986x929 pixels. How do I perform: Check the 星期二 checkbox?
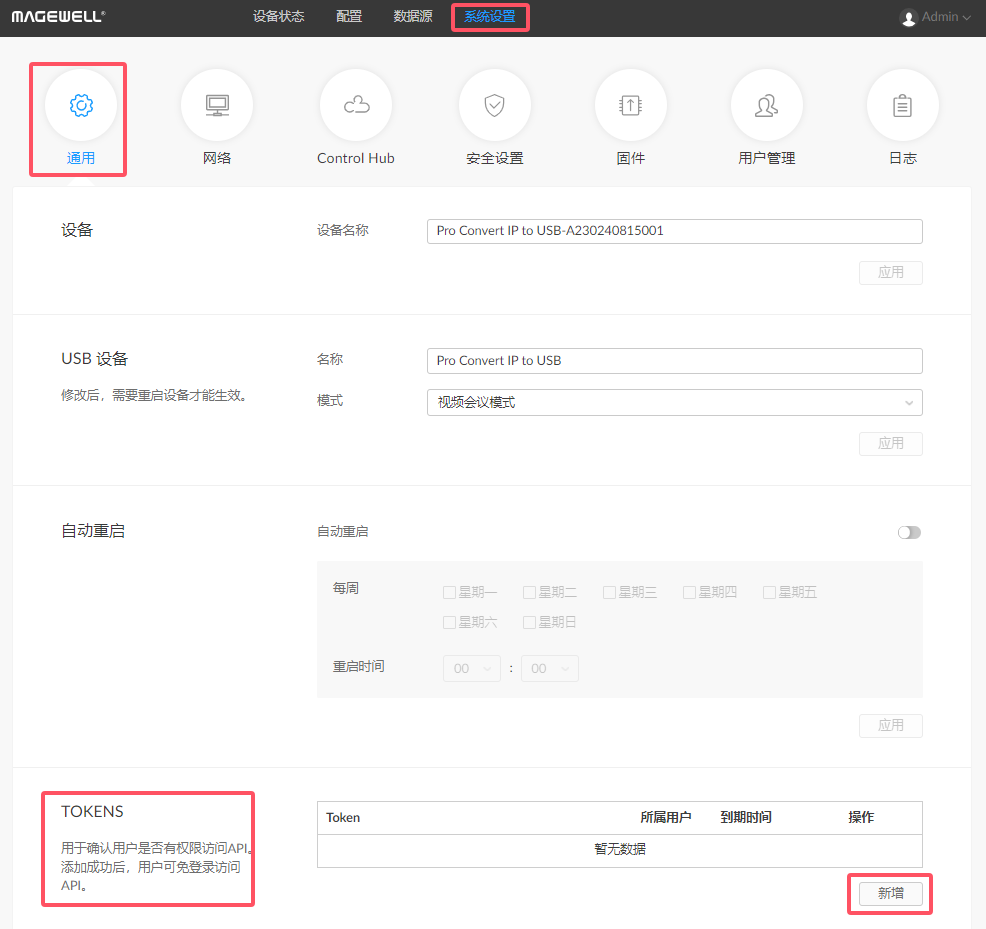coord(529,592)
